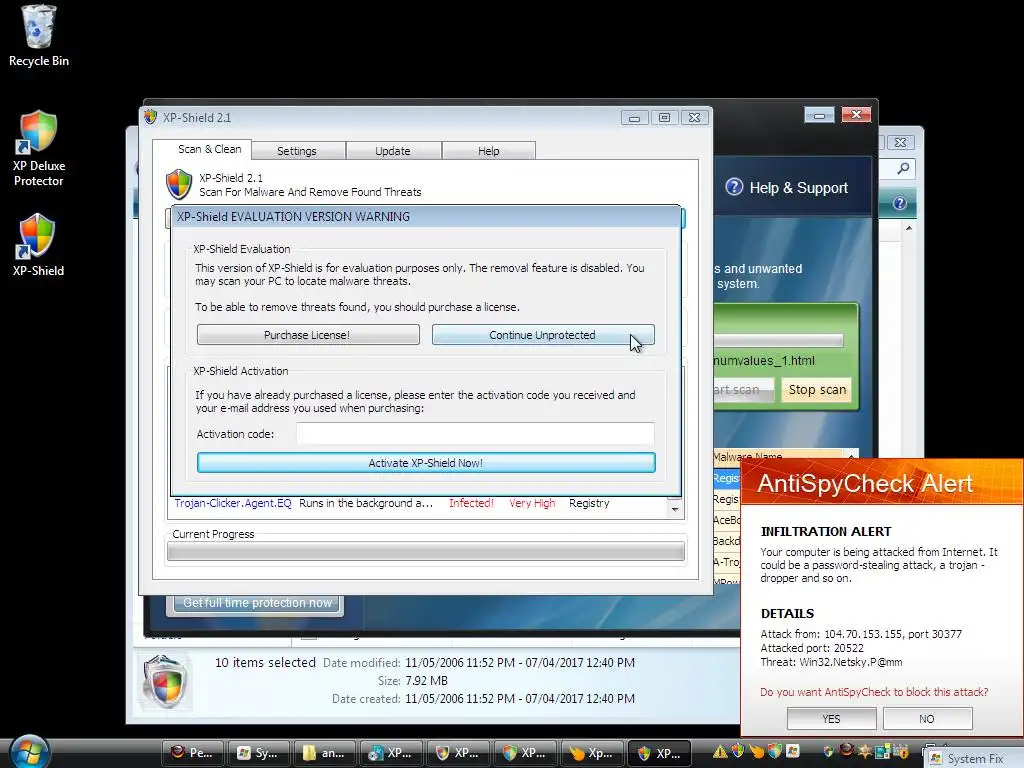Open the XP-Shield desktop shortcut
This screenshot has height=768, width=1024.
coord(38,245)
